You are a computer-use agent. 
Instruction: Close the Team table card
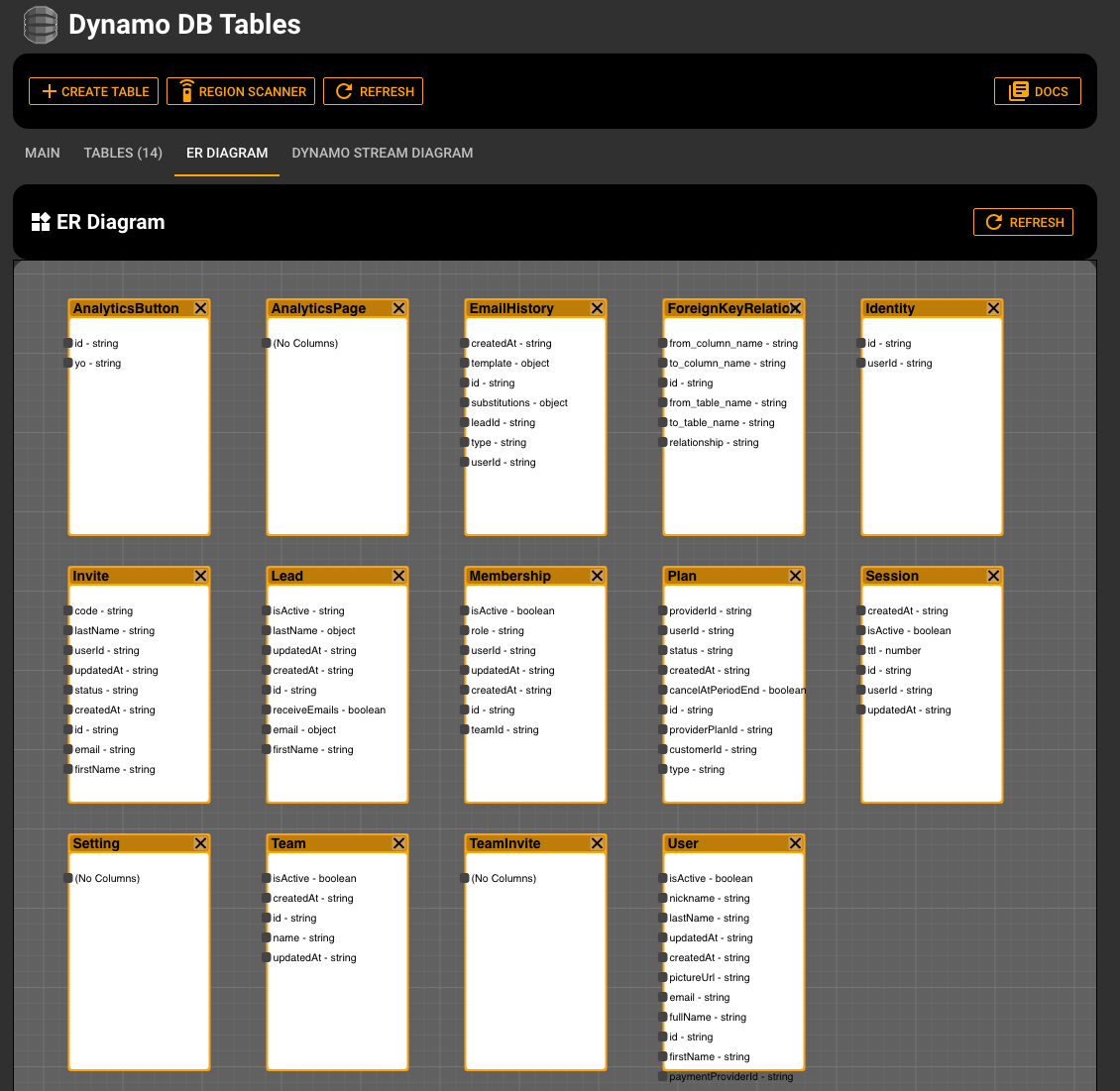(399, 844)
